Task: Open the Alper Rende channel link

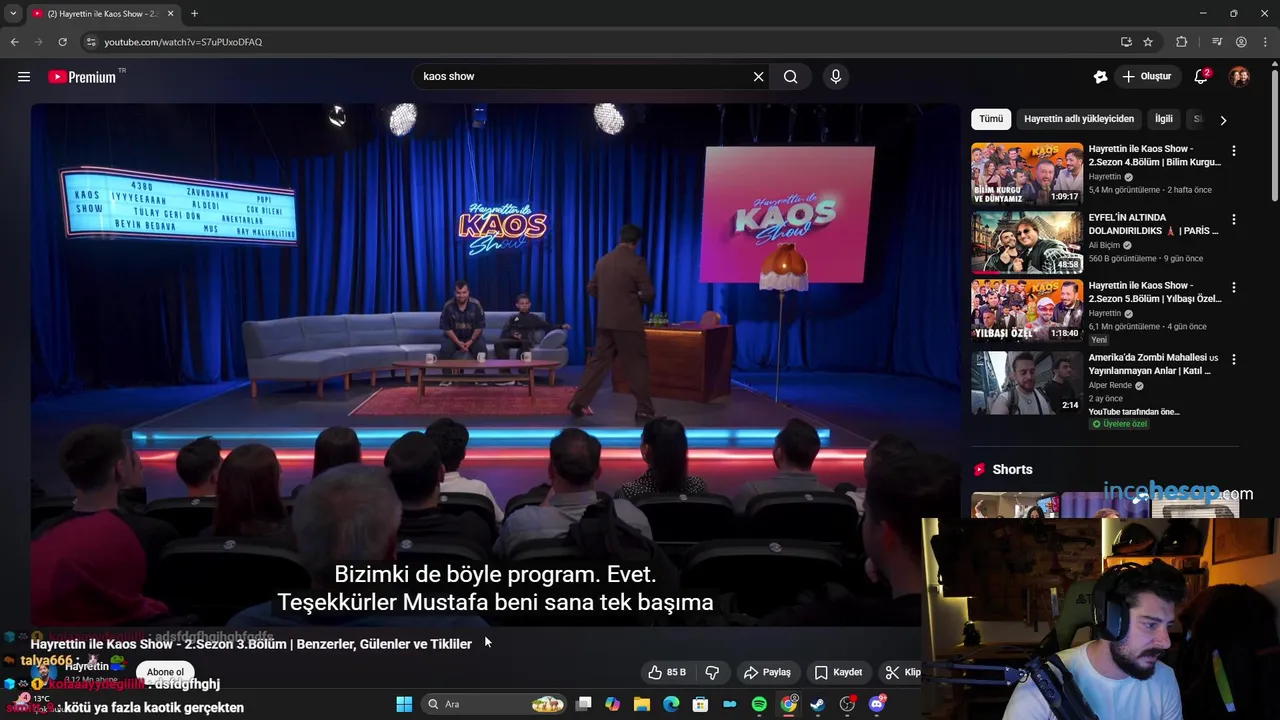Action: 1111,385
